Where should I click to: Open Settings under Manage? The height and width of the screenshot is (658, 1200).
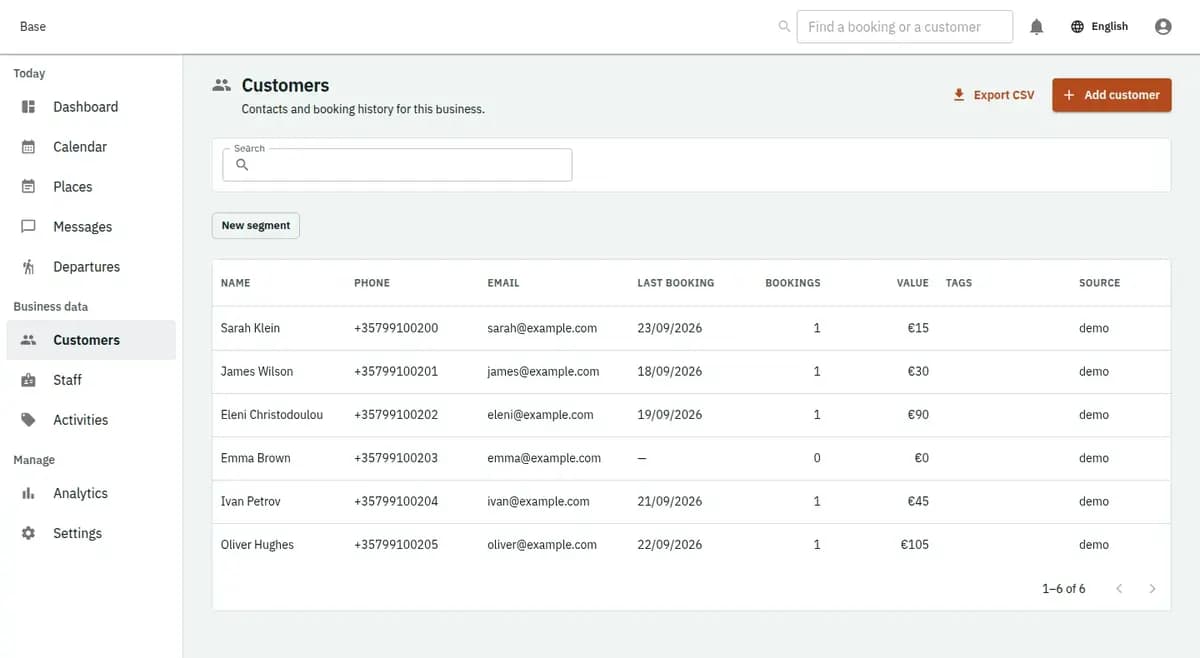[91, 533]
